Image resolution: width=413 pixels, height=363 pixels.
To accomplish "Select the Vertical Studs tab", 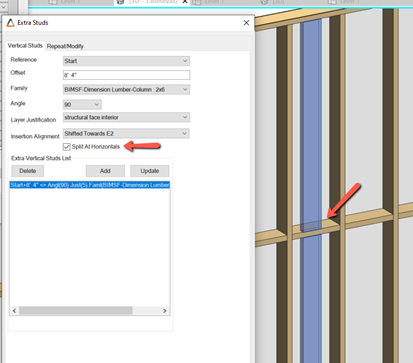I will pyautogui.click(x=25, y=46).
